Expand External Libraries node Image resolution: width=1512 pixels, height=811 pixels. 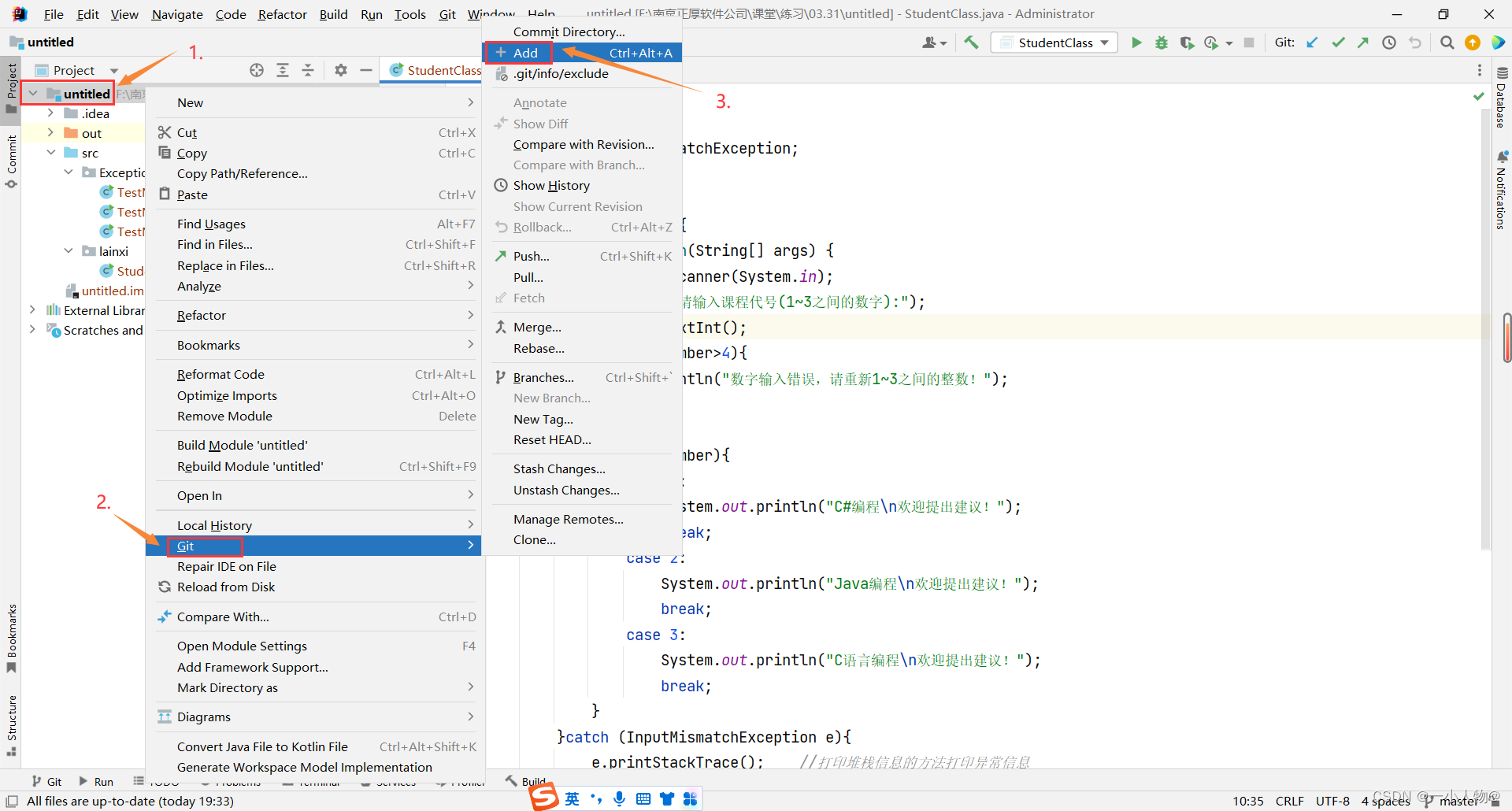[x=32, y=310]
